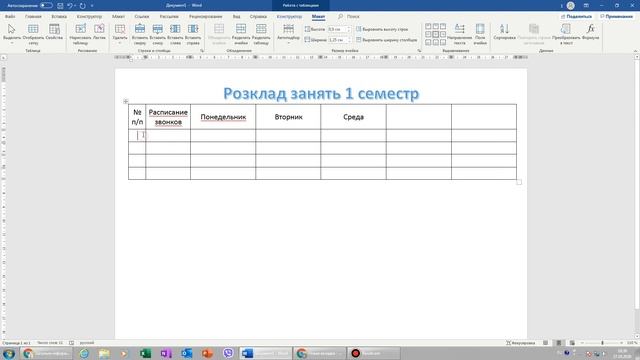This screenshot has width=640, height=360.
Task: Select the table Eraser (Ластик) tool
Action: 99,32
